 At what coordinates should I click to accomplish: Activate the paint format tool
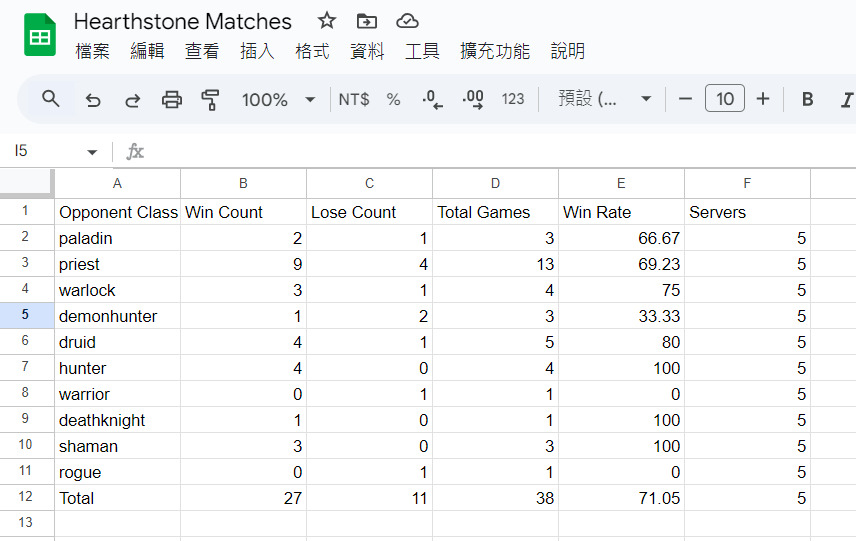(210, 100)
